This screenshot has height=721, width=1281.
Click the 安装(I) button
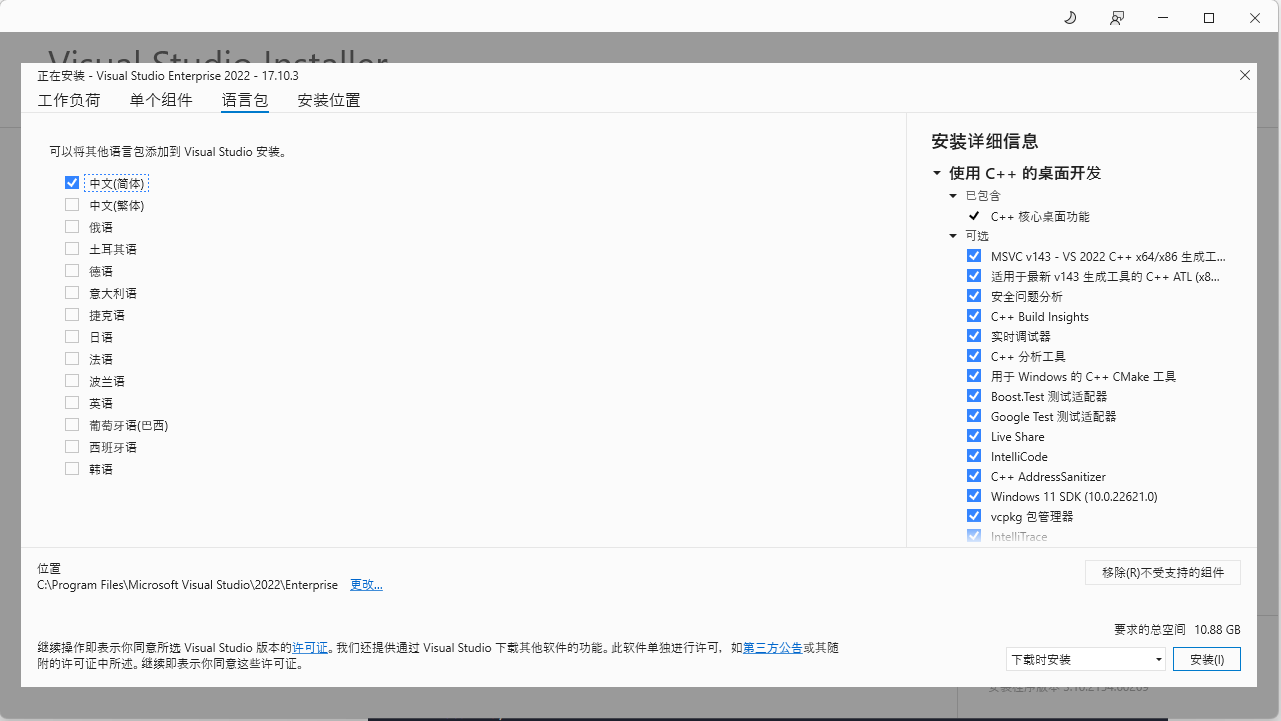pos(1207,659)
